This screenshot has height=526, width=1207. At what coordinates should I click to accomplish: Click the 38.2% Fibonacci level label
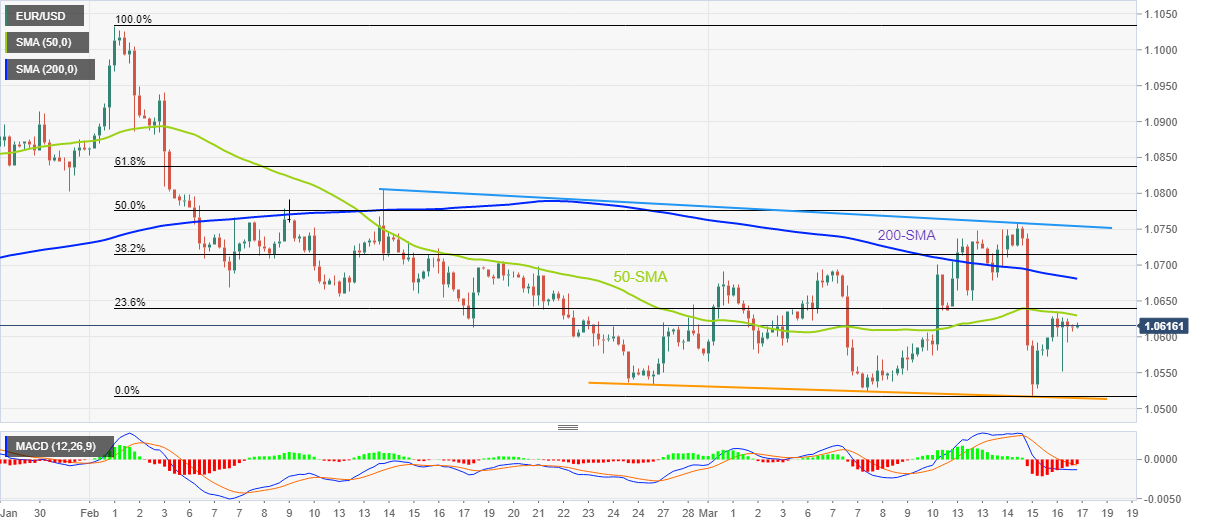130,249
